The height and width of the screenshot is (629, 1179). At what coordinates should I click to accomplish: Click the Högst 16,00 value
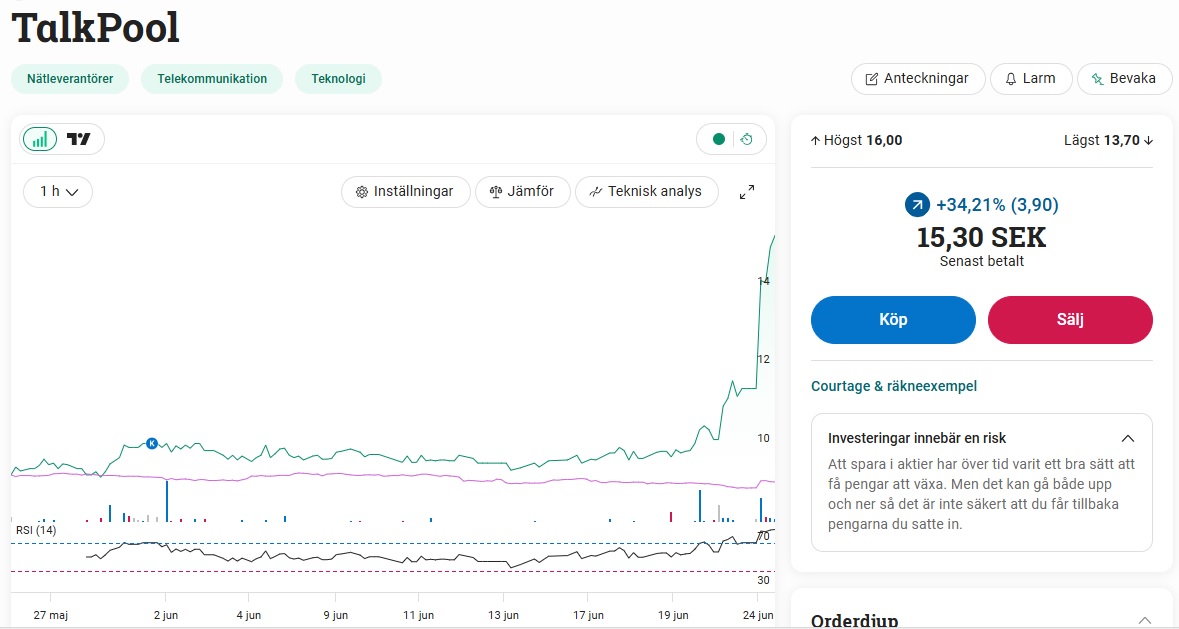tap(856, 140)
